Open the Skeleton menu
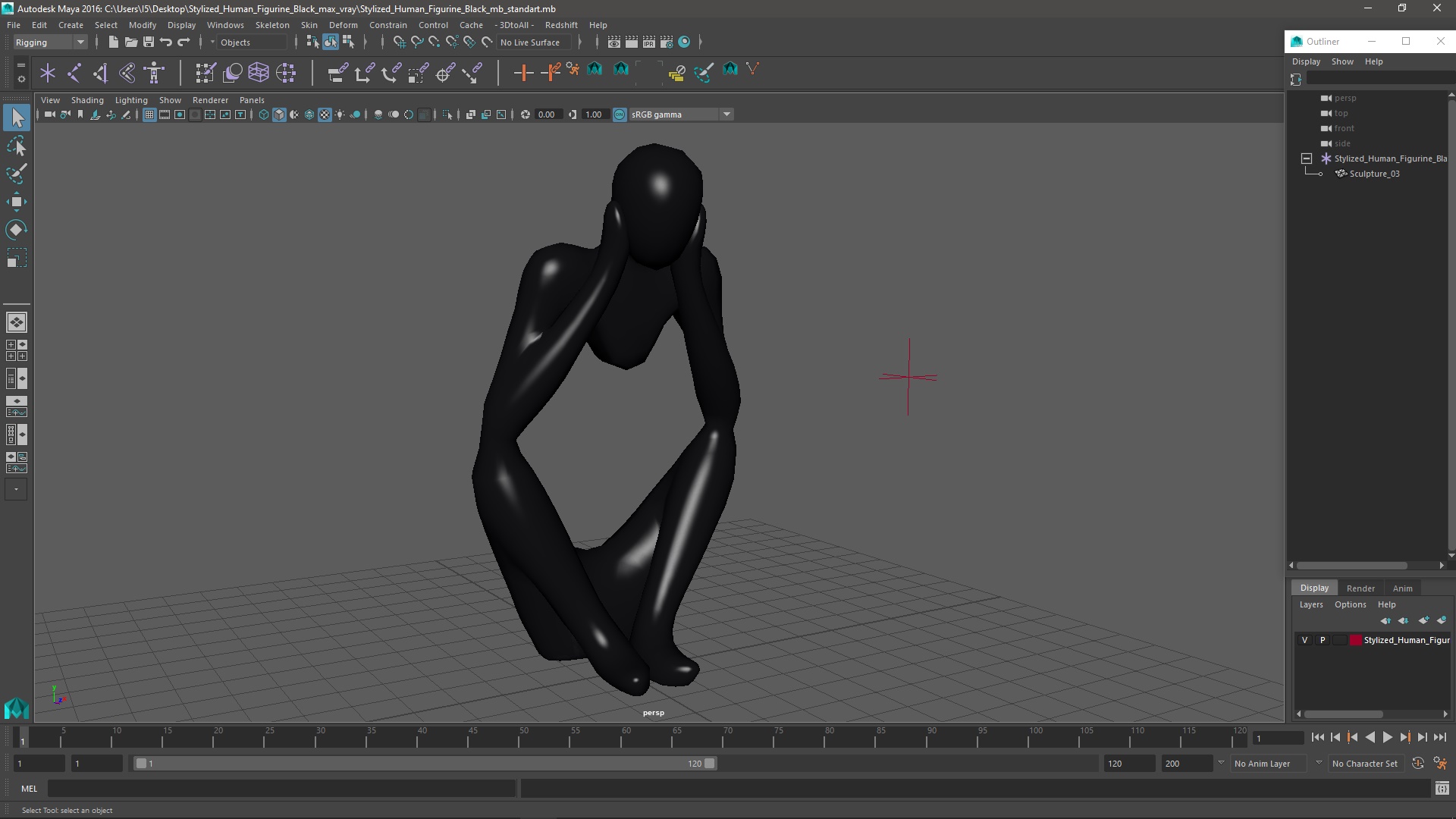This screenshot has height=819, width=1456. (271, 25)
